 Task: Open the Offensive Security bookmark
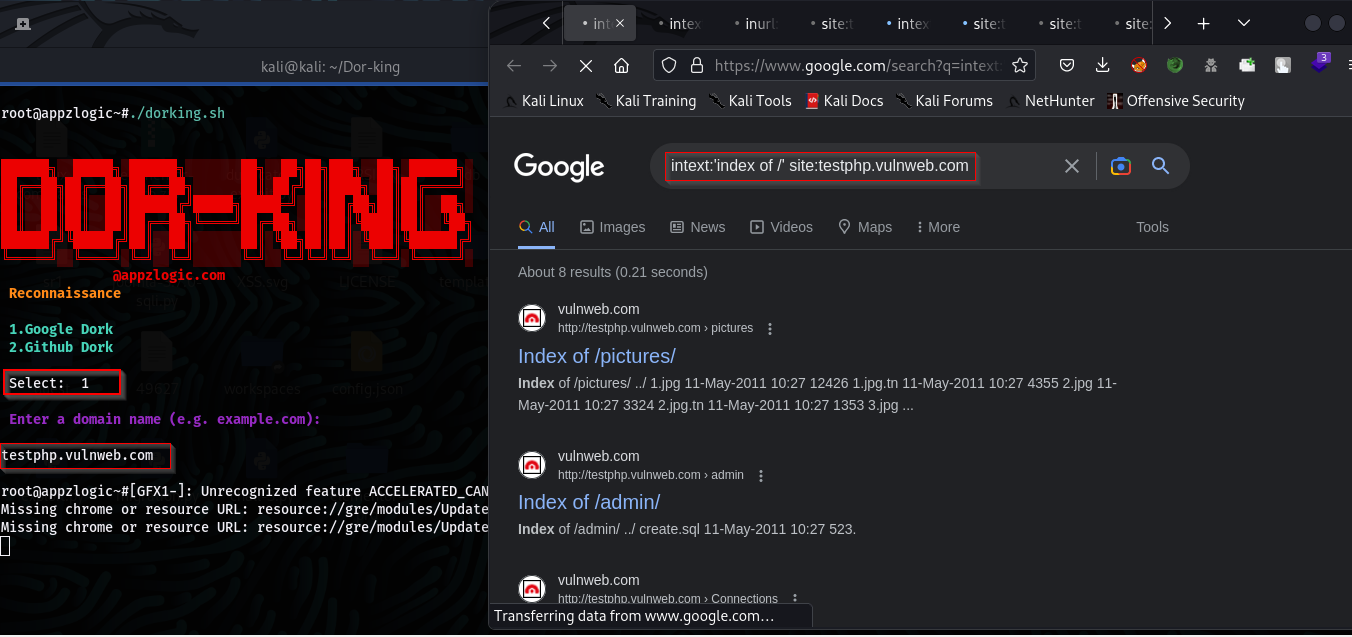pyautogui.click(x=1176, y=101)
